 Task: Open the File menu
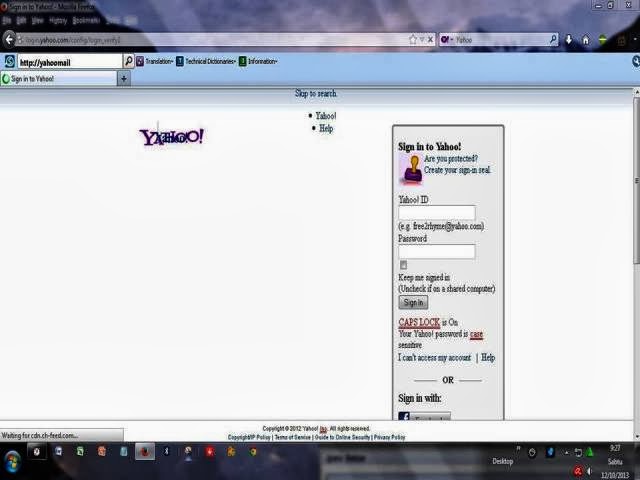(6, 20)
